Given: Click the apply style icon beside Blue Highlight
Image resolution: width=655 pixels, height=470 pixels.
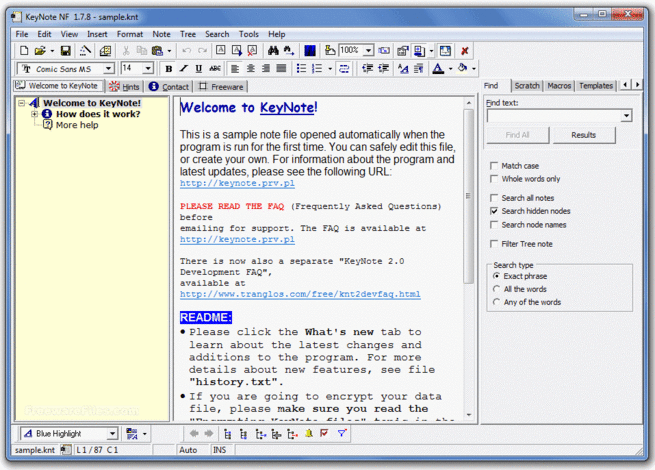Looking at the screenshot, I should (x=132, y=434).
